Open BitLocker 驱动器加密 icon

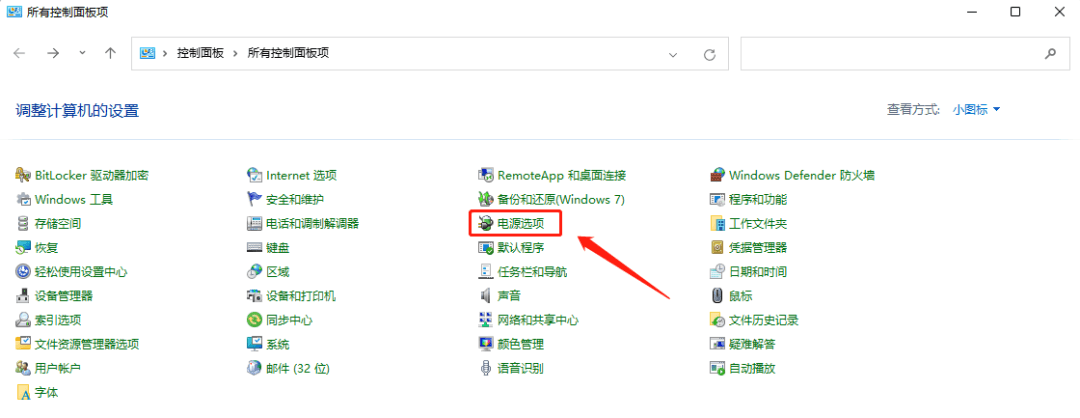click(23, 175)
